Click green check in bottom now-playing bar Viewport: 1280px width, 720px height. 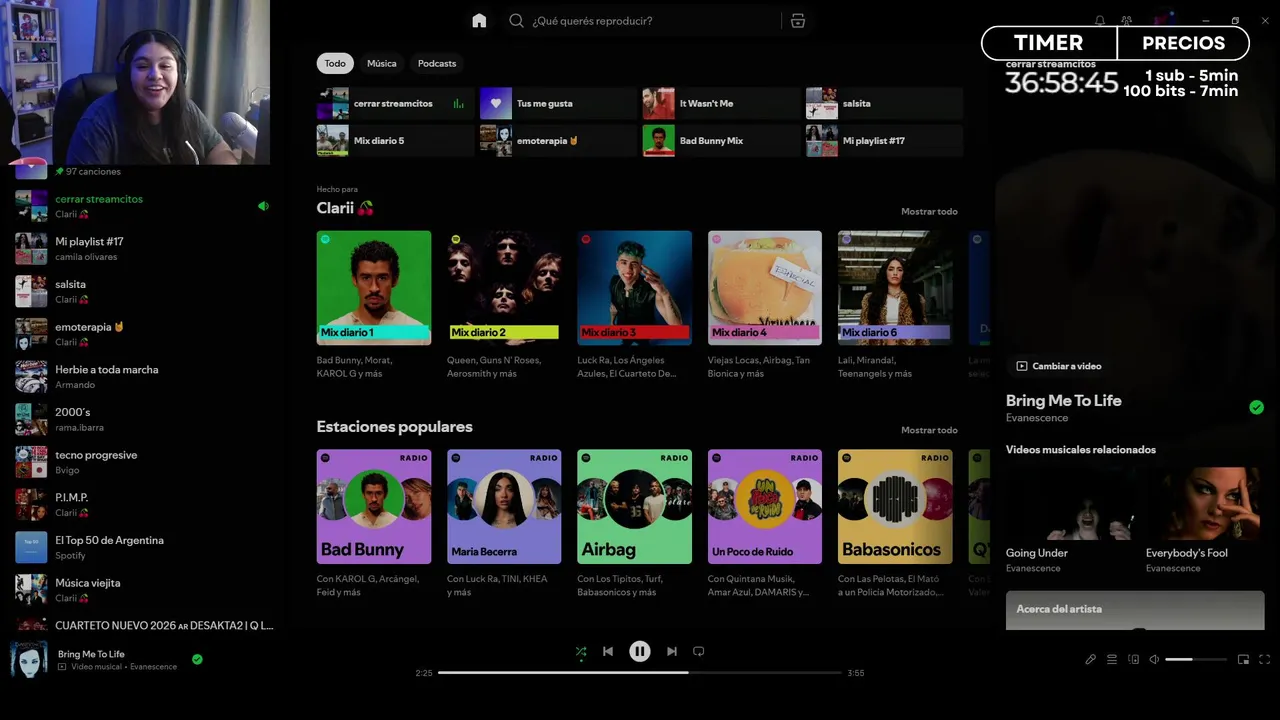(197, 659)
